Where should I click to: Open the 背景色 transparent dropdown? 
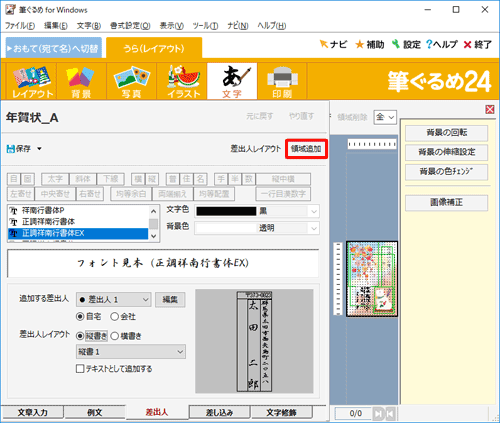tap(314, 228)
